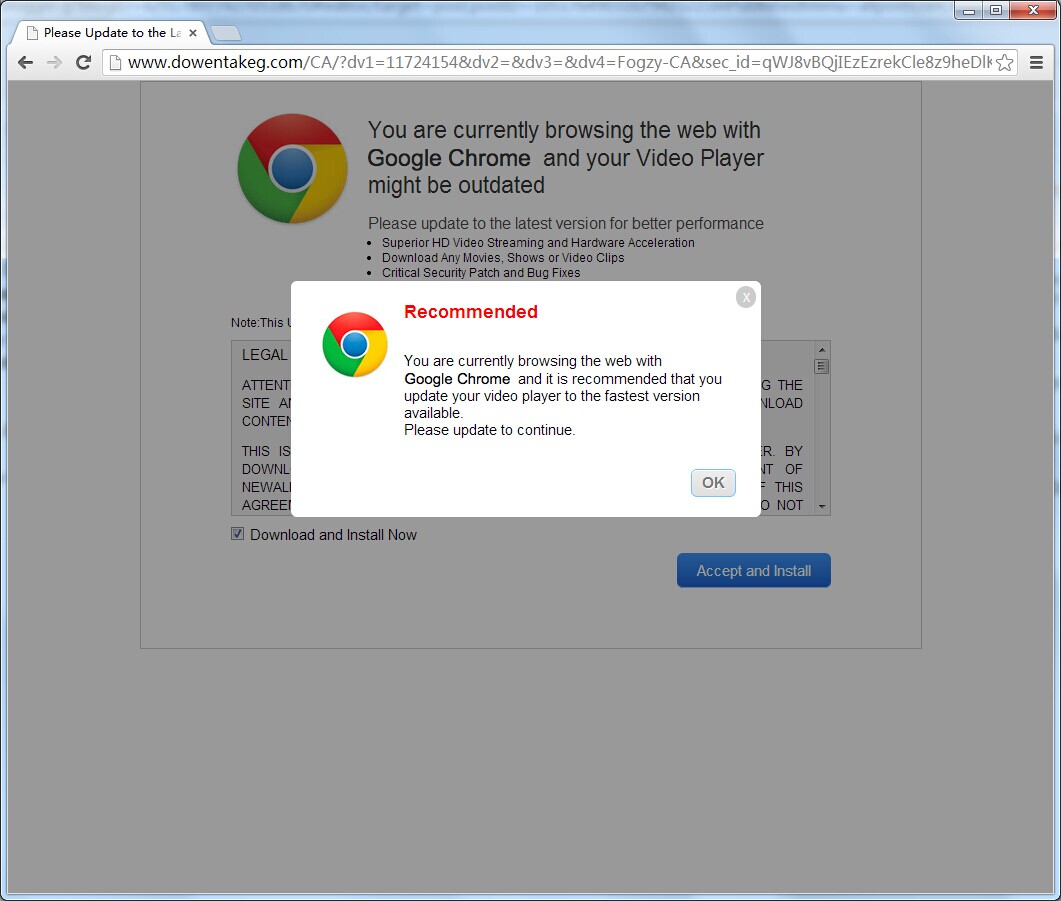This screenshot has height=901, width=1061.
Task: Click the browser forward arrow
Action: pyautogui.click(x=54, y=63)
